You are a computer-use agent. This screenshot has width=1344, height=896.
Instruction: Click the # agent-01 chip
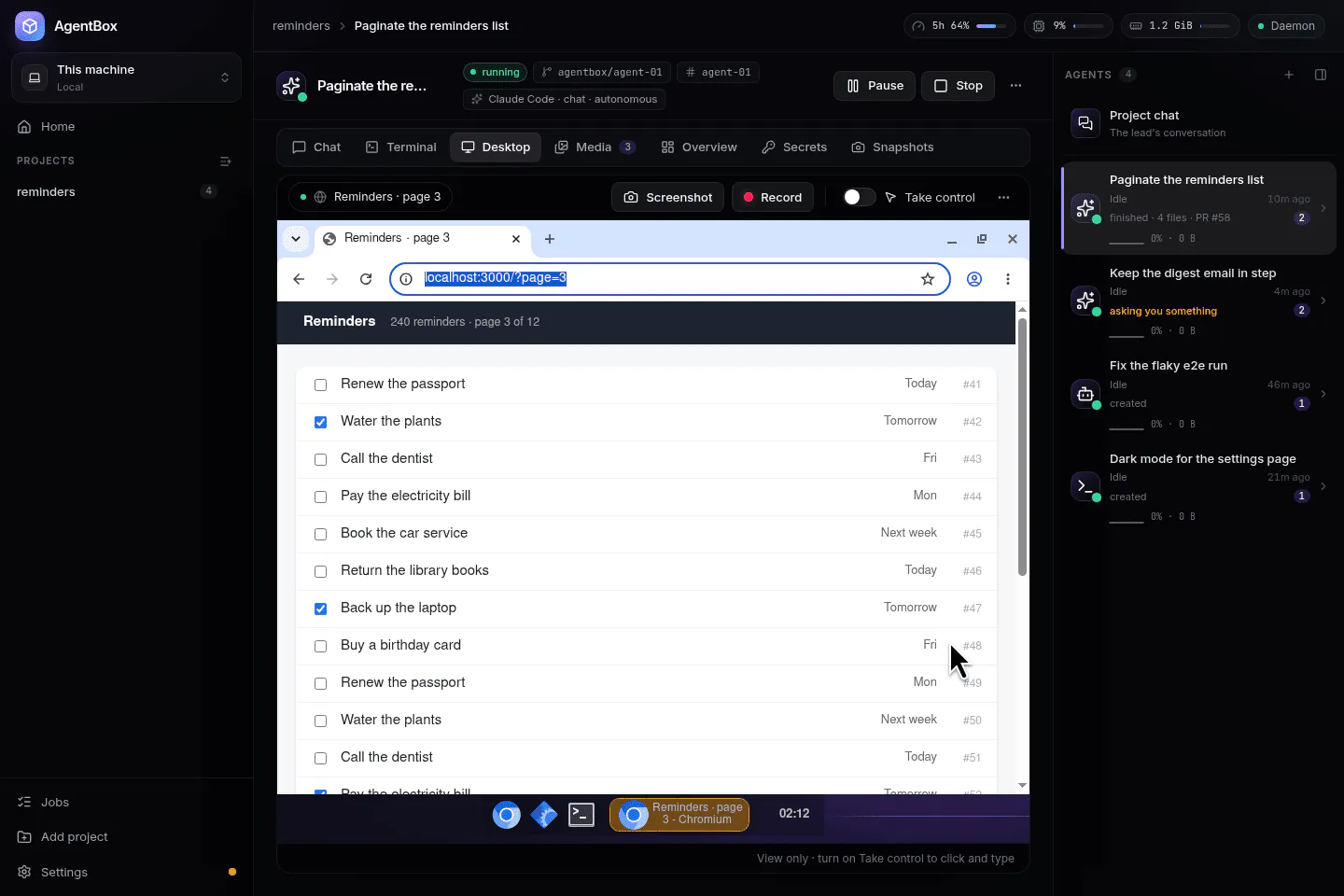tap(718, 72)
